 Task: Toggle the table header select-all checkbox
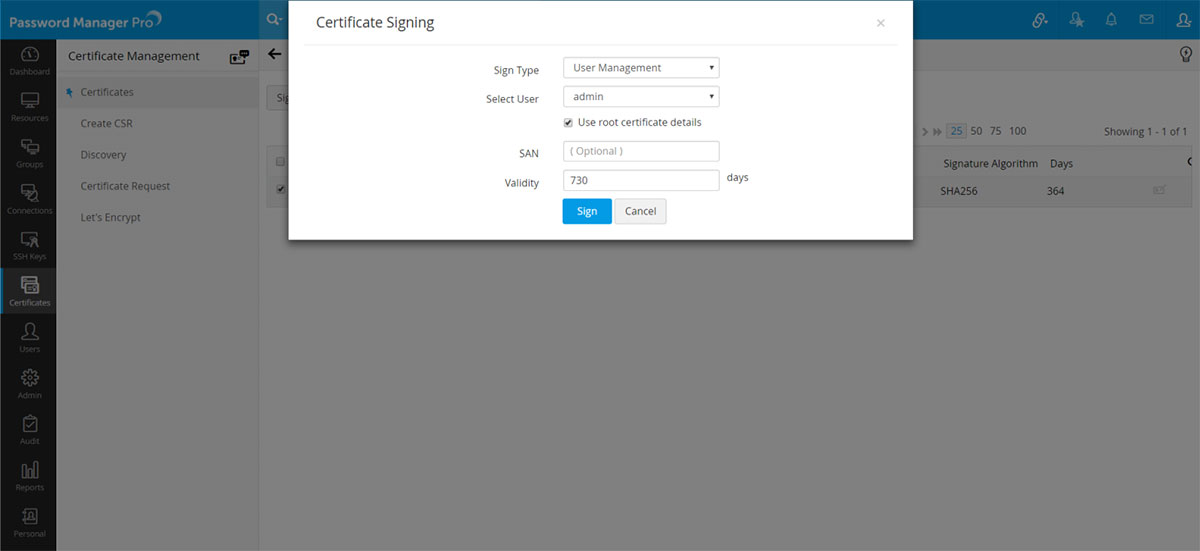tap(280, 162)
